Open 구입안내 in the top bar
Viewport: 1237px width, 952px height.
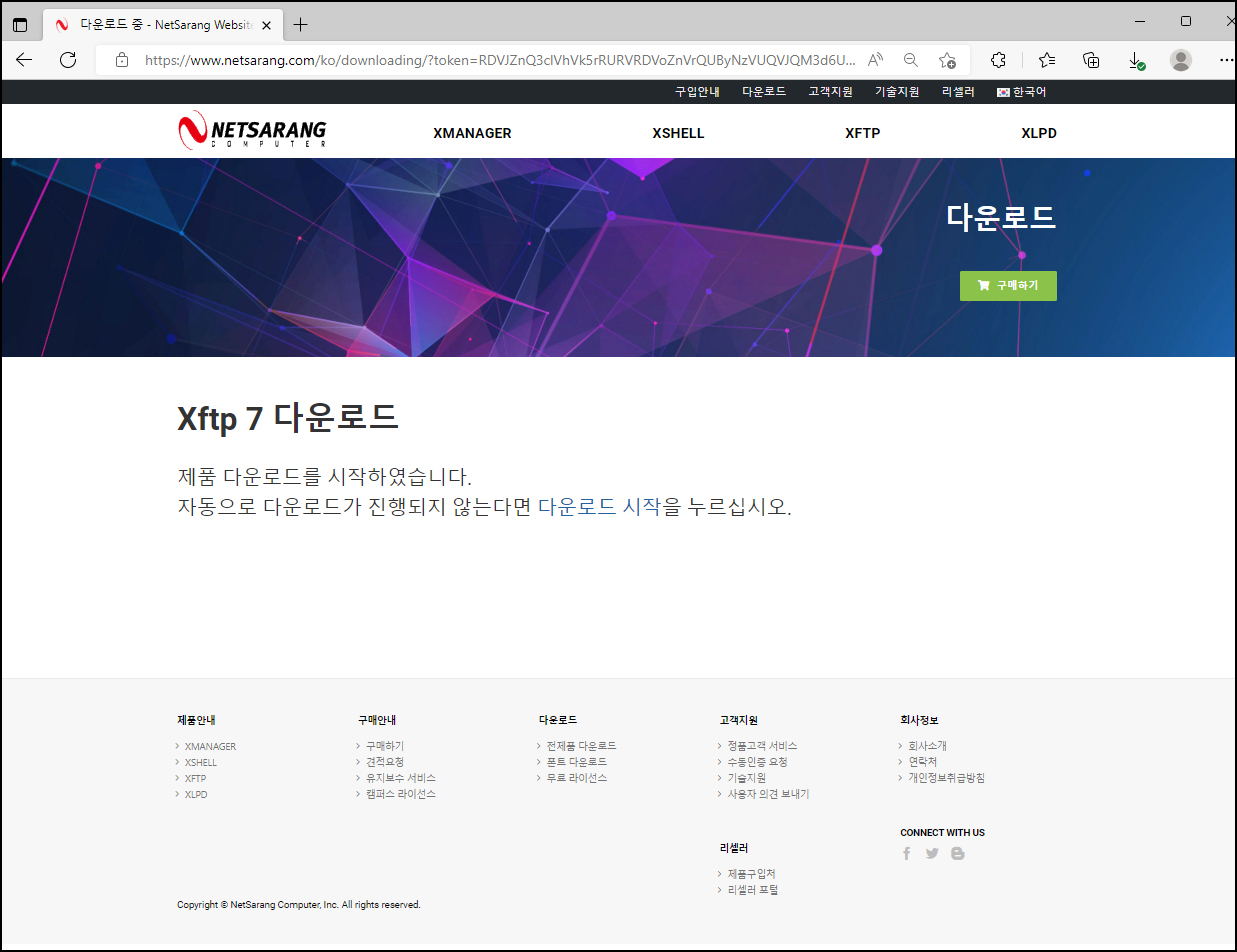(x=697, y=92)
